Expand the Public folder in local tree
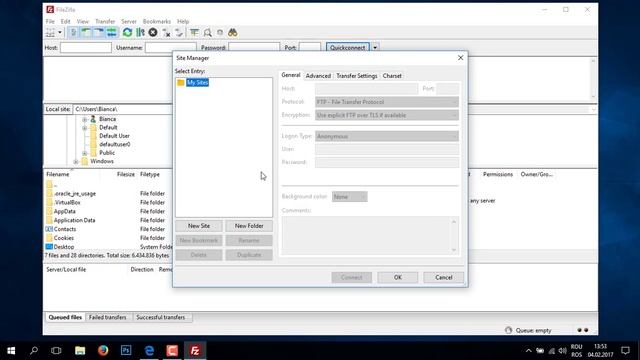Image resolution: width=640 pixels, height=360 pixels. 84,153
